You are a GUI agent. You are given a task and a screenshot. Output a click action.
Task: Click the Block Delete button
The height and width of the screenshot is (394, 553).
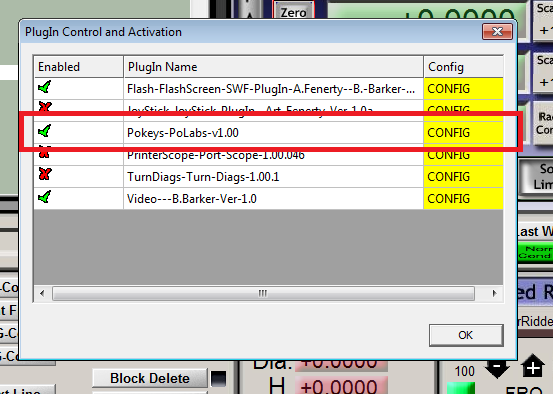[x=150, y=378]
